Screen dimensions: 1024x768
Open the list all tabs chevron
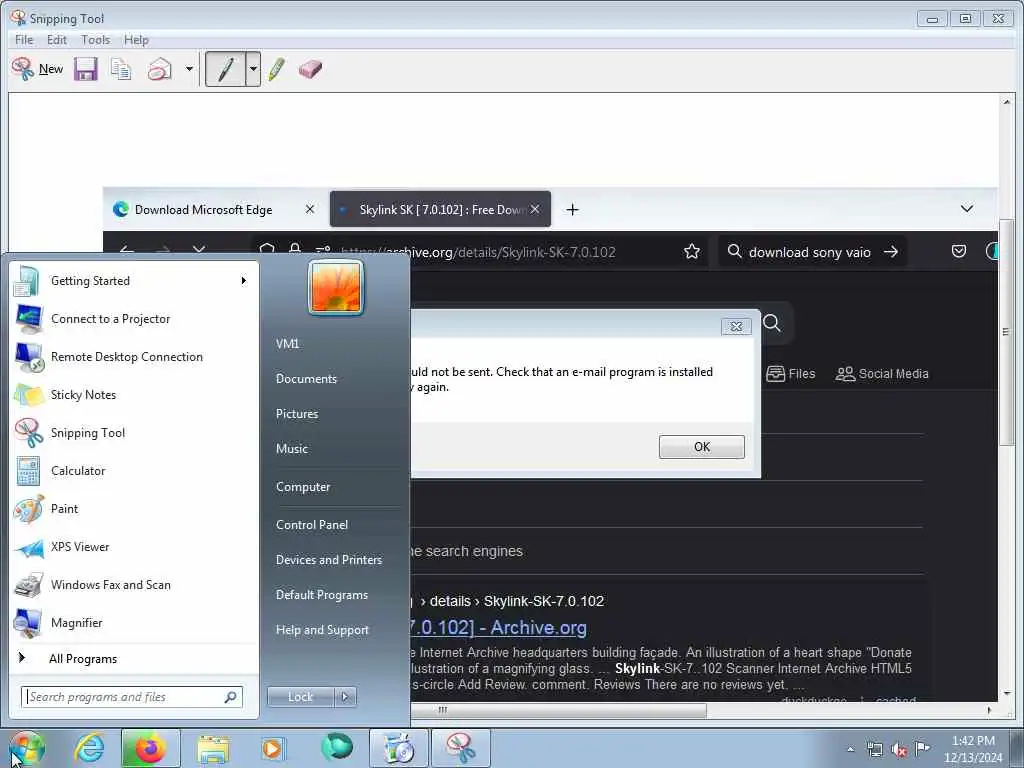click(x=967, y=209)
